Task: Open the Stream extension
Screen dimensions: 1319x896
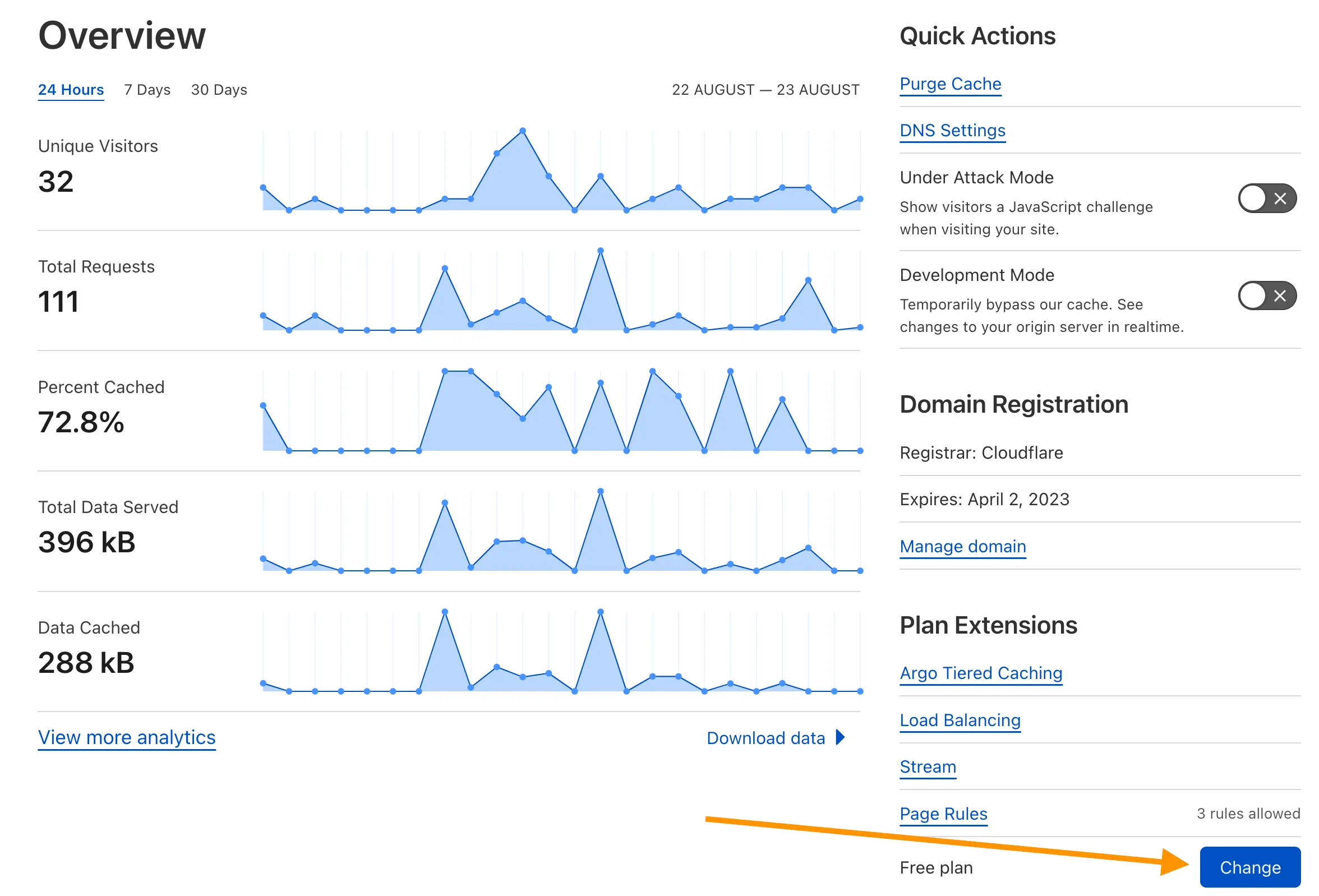Action: (x=928, y=766)
